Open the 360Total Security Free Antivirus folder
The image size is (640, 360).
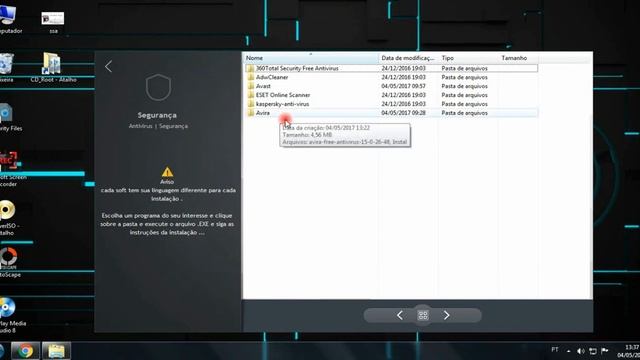(x=297, y=68)
